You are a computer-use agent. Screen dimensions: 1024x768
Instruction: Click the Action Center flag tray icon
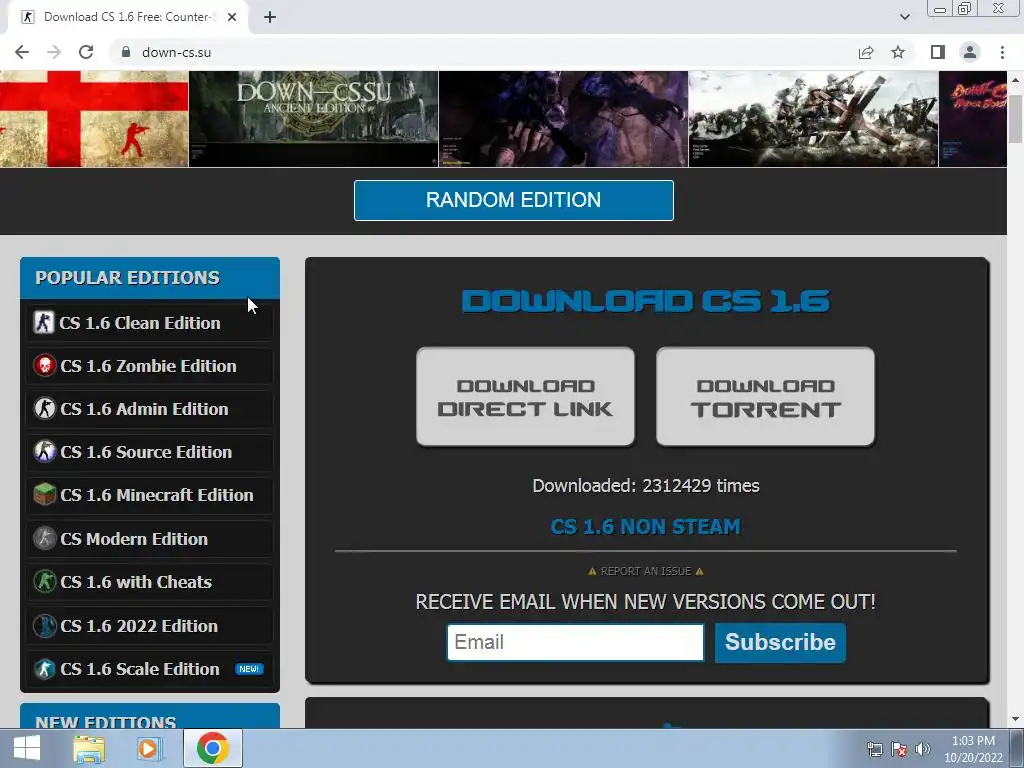(x=899, y=749)
